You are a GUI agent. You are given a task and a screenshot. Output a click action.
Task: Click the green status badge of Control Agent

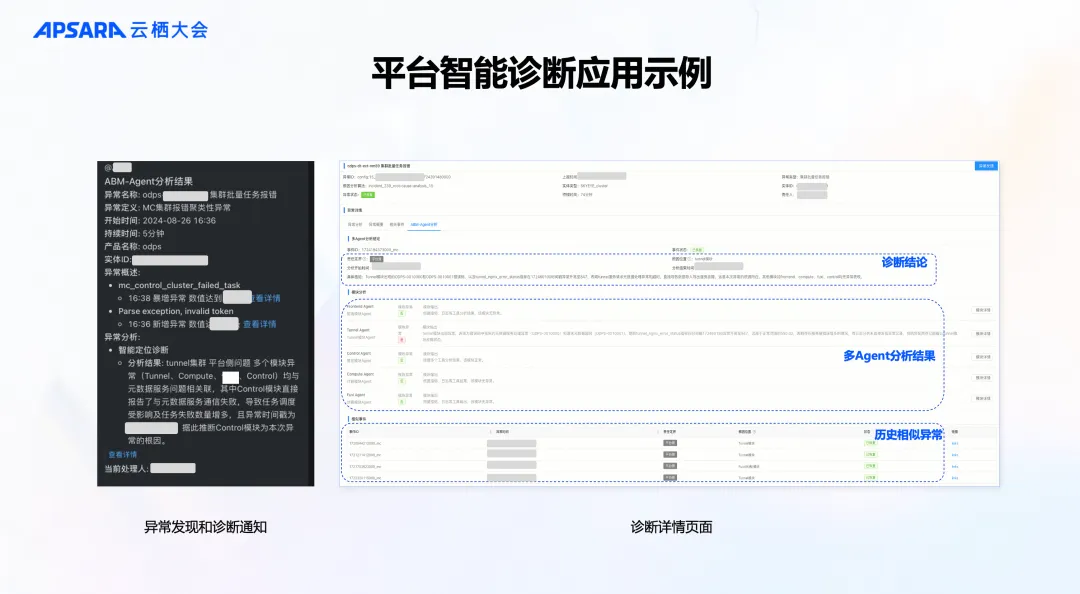[402, 360]
